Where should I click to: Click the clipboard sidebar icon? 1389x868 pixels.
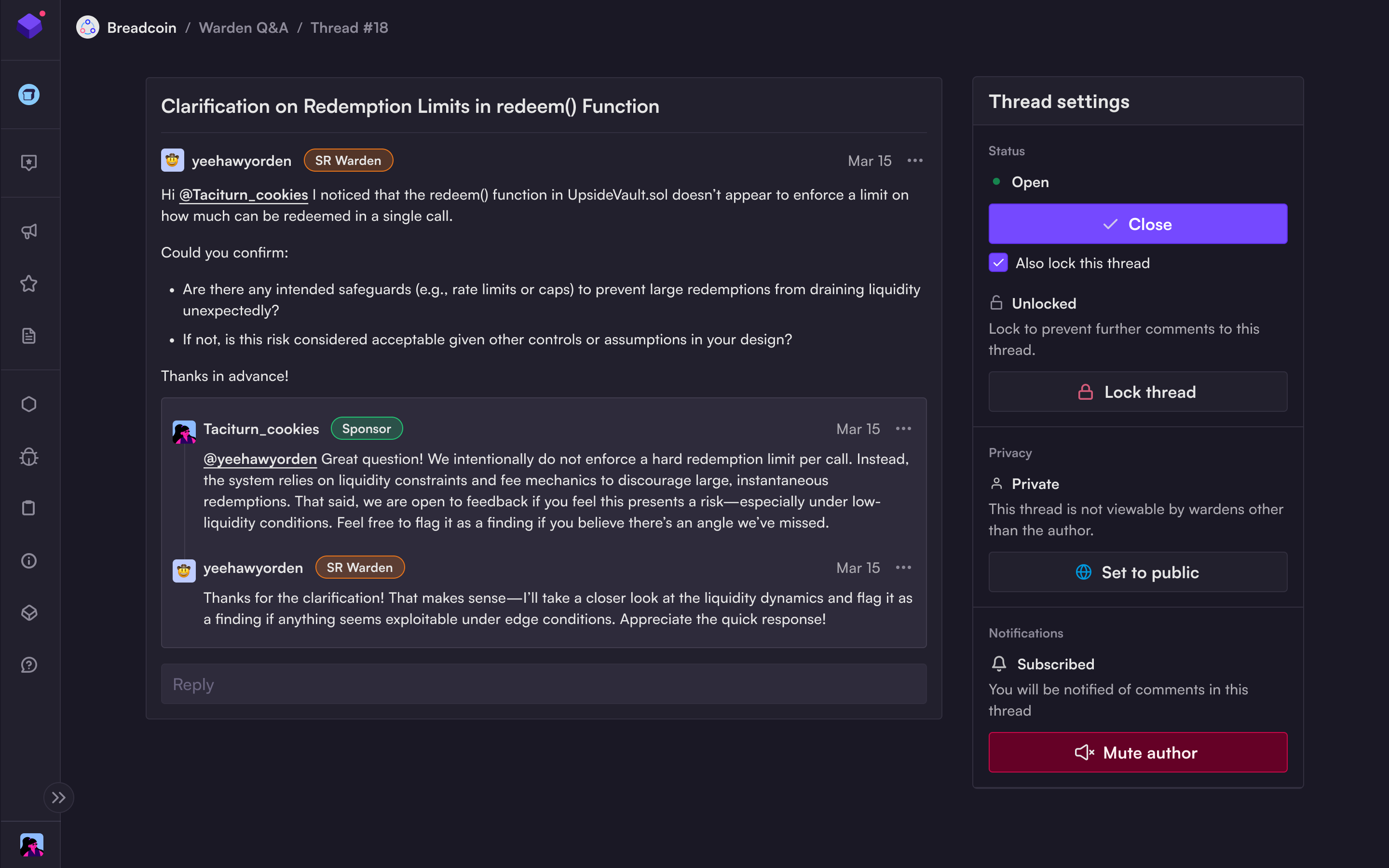[29, 508]
